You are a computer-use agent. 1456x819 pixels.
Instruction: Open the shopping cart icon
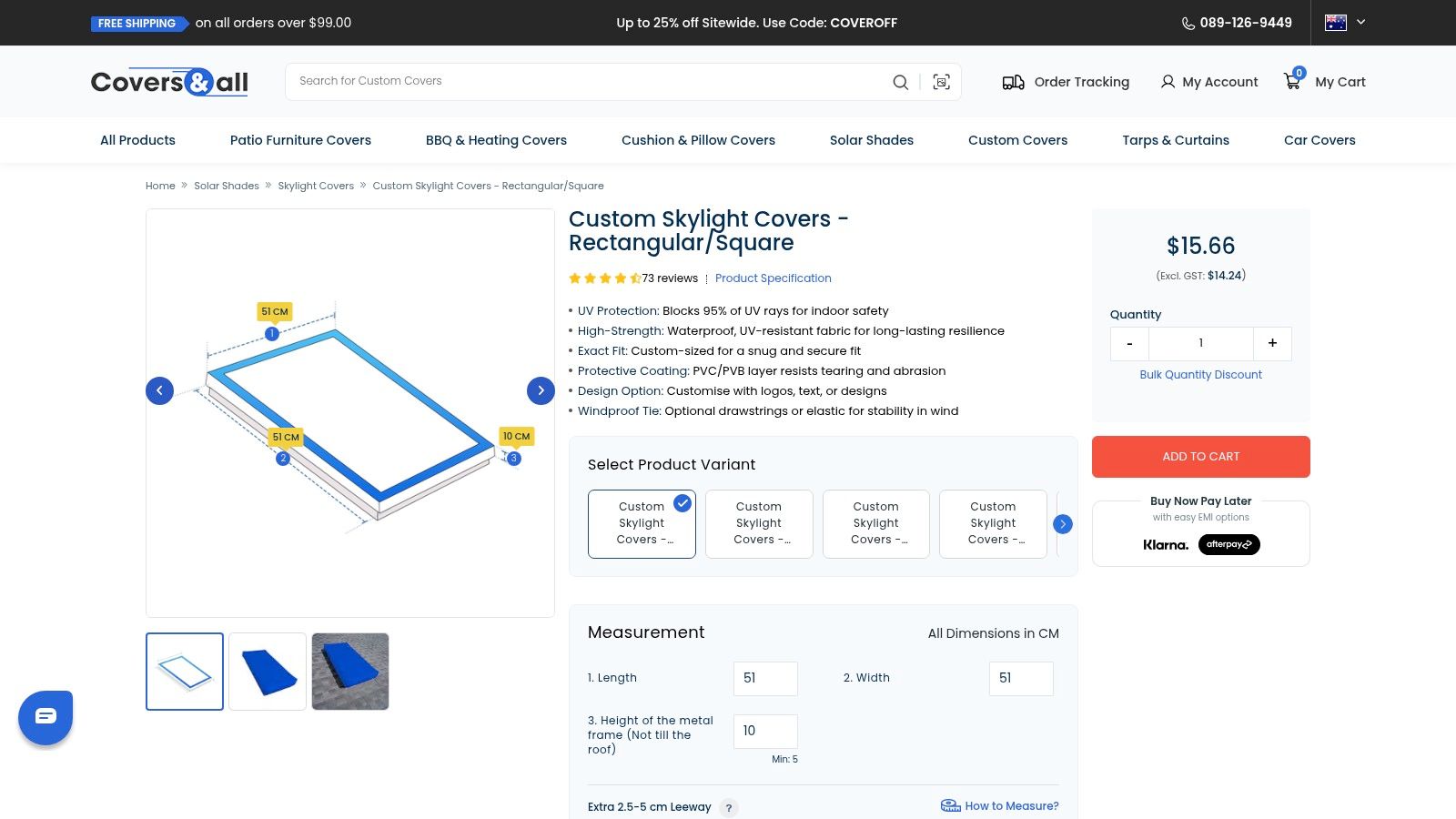click(x=1292, y=81)
